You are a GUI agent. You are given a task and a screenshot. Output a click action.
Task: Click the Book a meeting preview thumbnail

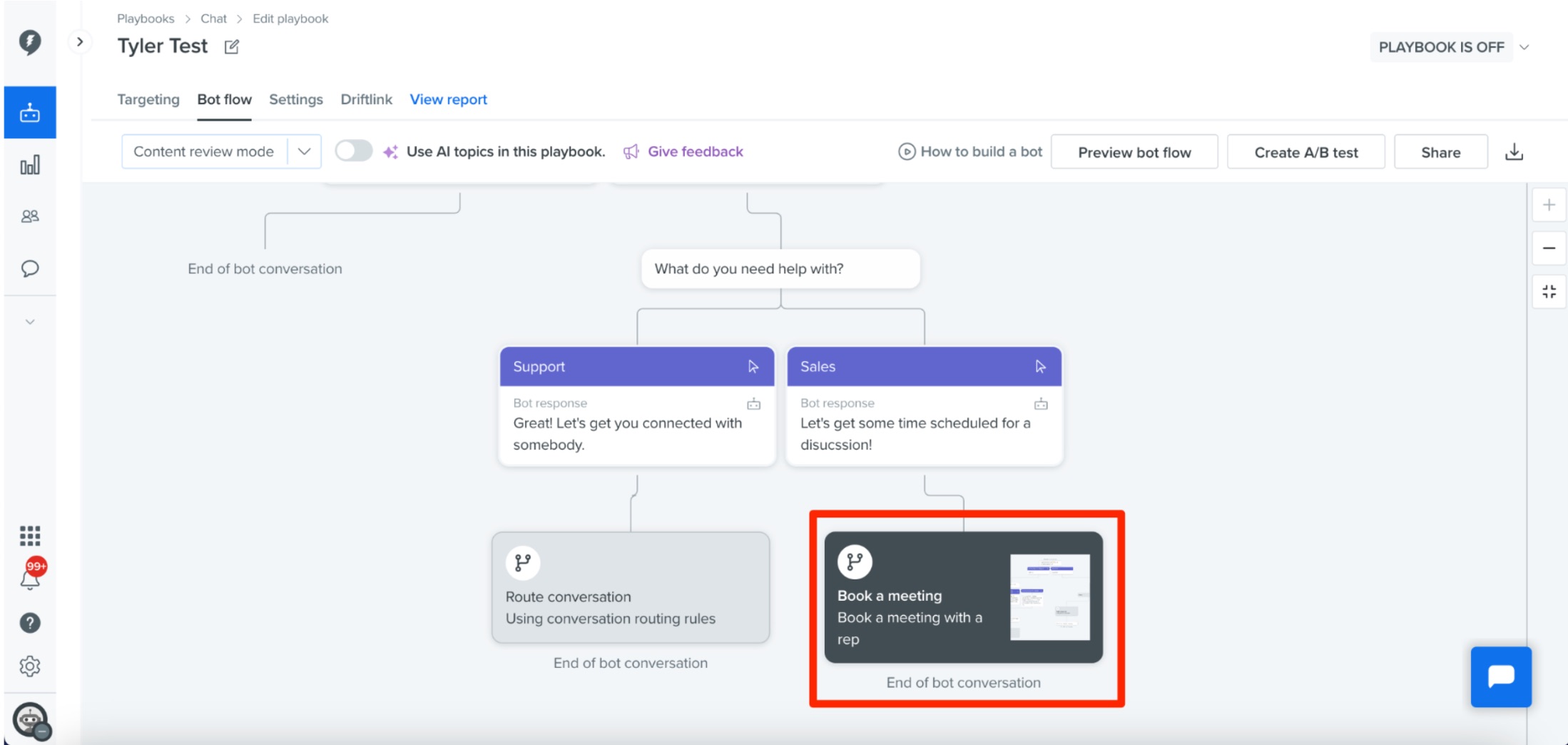1049,597
